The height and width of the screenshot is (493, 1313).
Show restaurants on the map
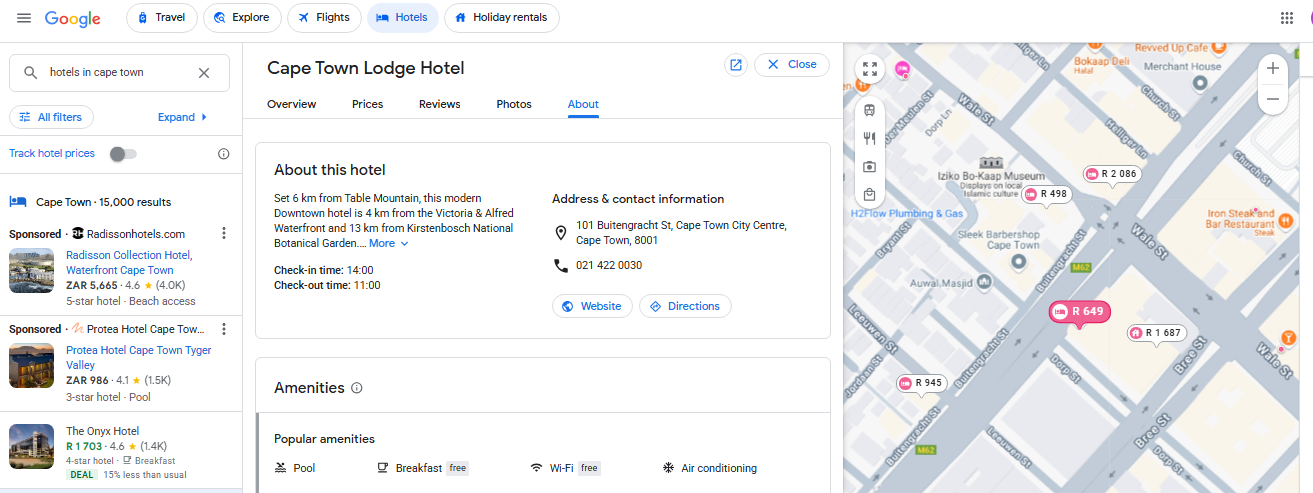coord(870,139)
